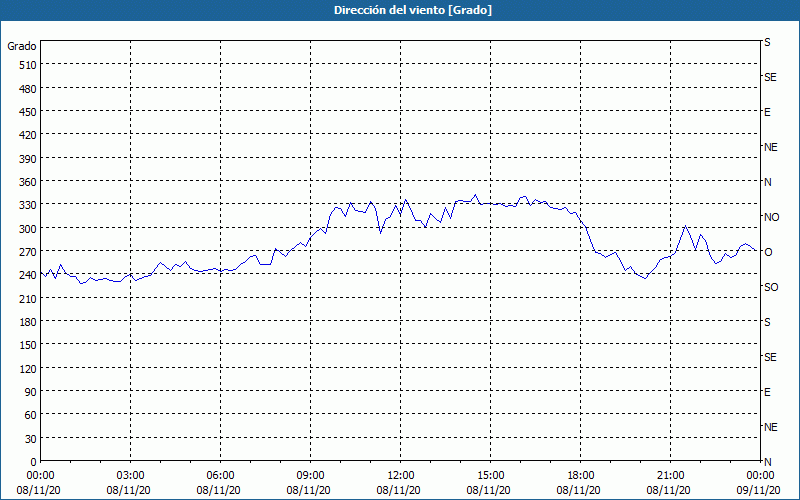Click the 420 y-axis label
This screenshot has width=800, height=500.
click(x=28, y=135)
